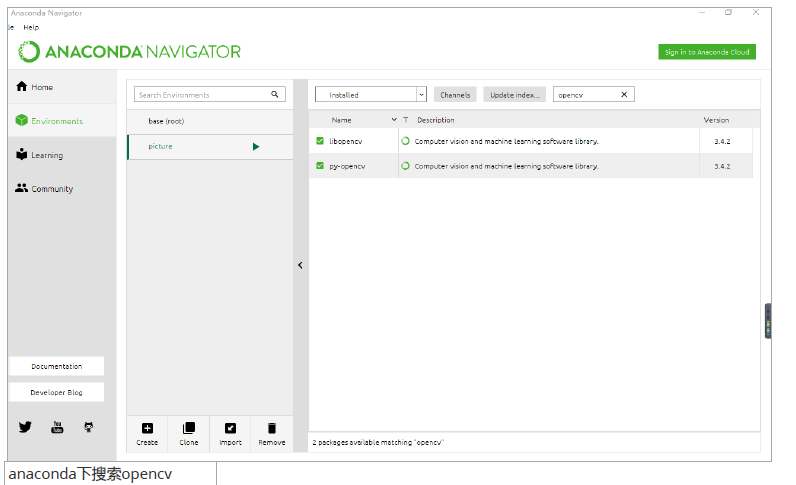Click the search environments magnifier icon

(275, 94)
